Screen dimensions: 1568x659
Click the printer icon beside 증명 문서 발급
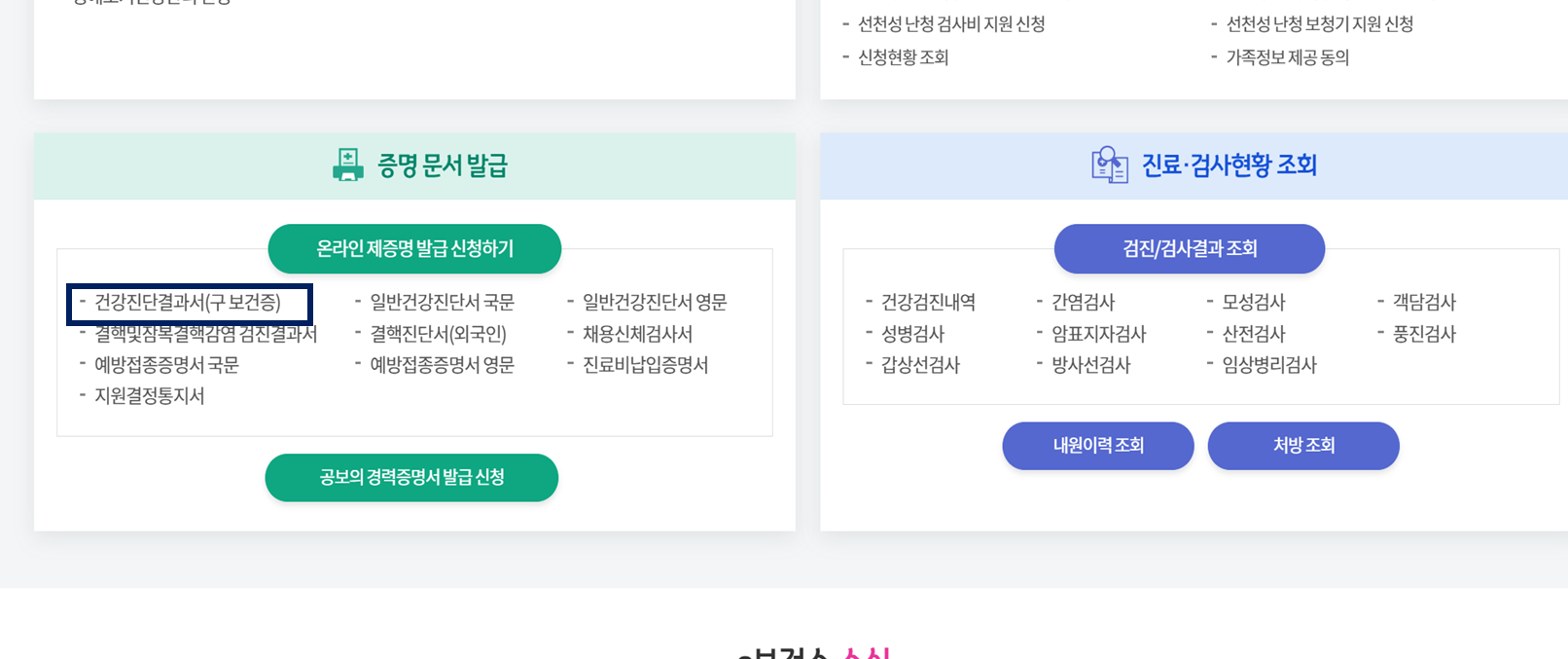(x=345, y=165)
